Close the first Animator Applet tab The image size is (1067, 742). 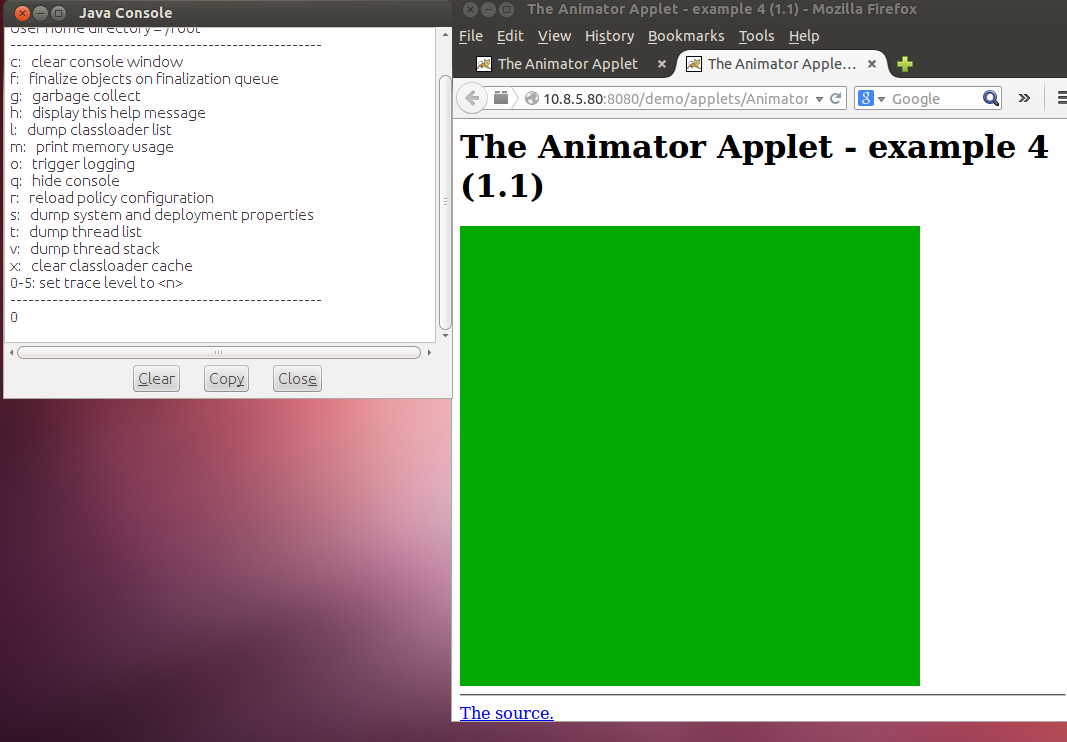click(x=661, y=64)
